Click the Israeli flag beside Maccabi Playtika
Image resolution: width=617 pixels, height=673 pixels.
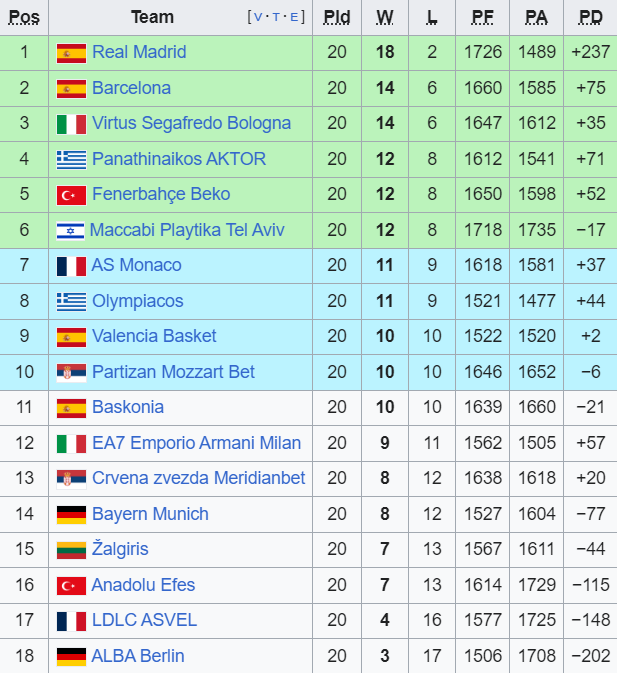70,231
